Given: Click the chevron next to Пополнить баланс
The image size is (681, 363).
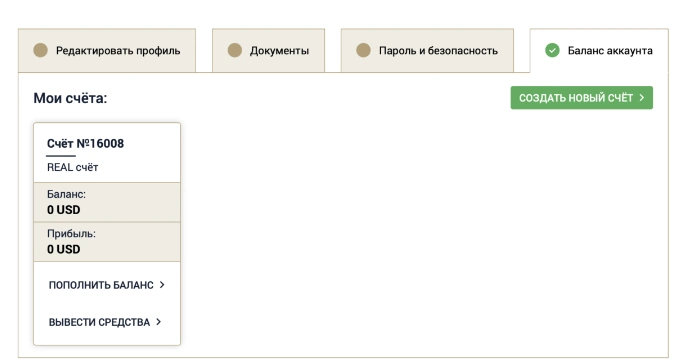Looking at the screenshot, I should pos(162,285).
